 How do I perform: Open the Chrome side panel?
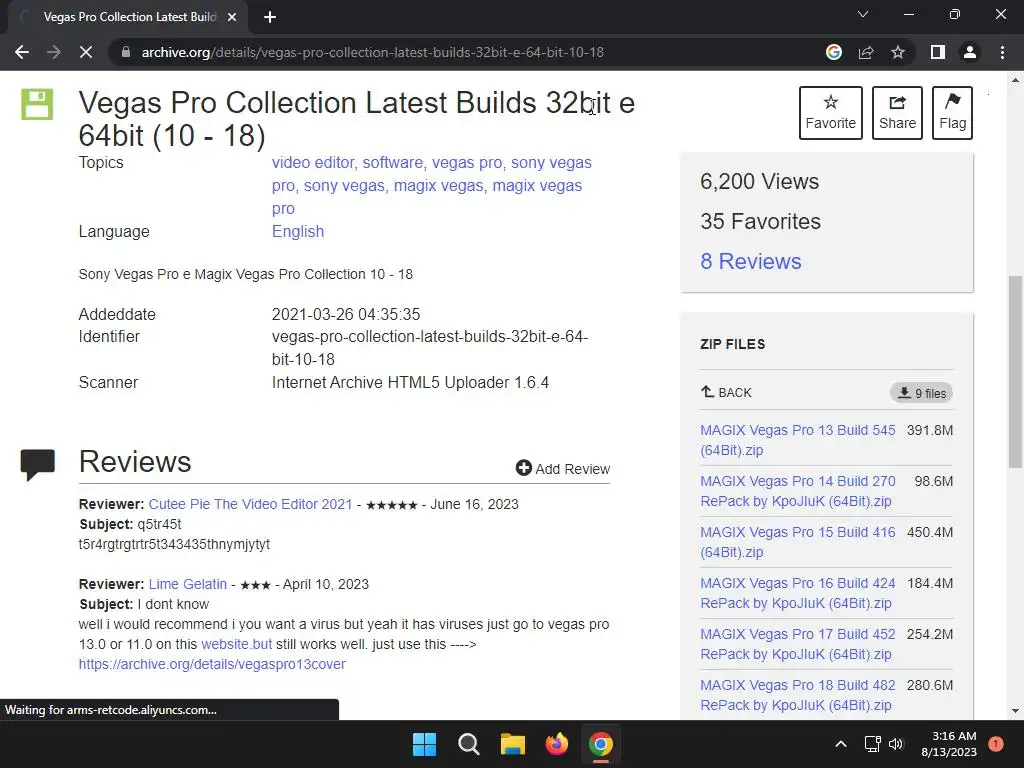pyautogui.click(x=938, y=52)
